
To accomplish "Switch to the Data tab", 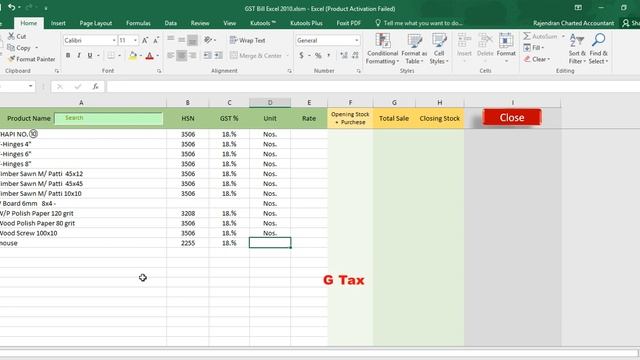I will [x=171, y=23].
